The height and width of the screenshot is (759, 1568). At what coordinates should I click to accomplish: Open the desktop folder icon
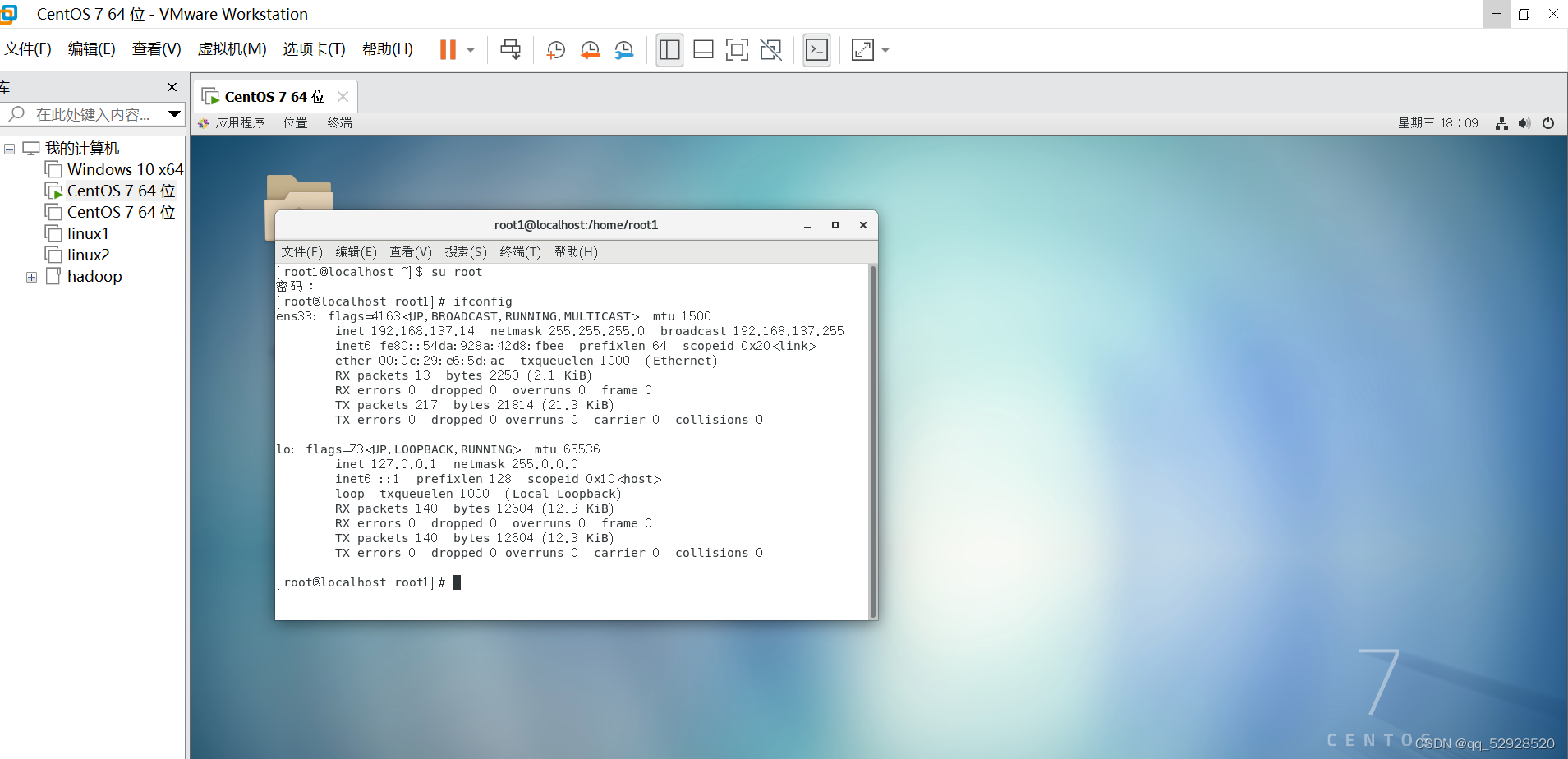pos(299,193)
